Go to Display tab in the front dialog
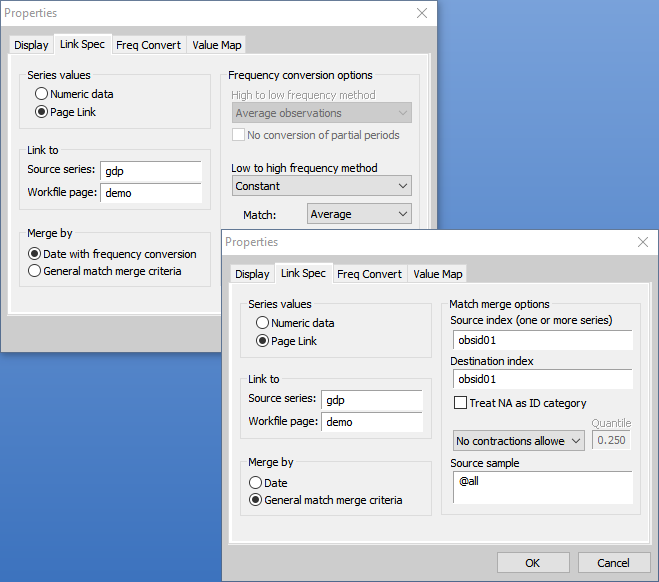Viewport: 659px width, 582px height. click(x=252, y=274)
